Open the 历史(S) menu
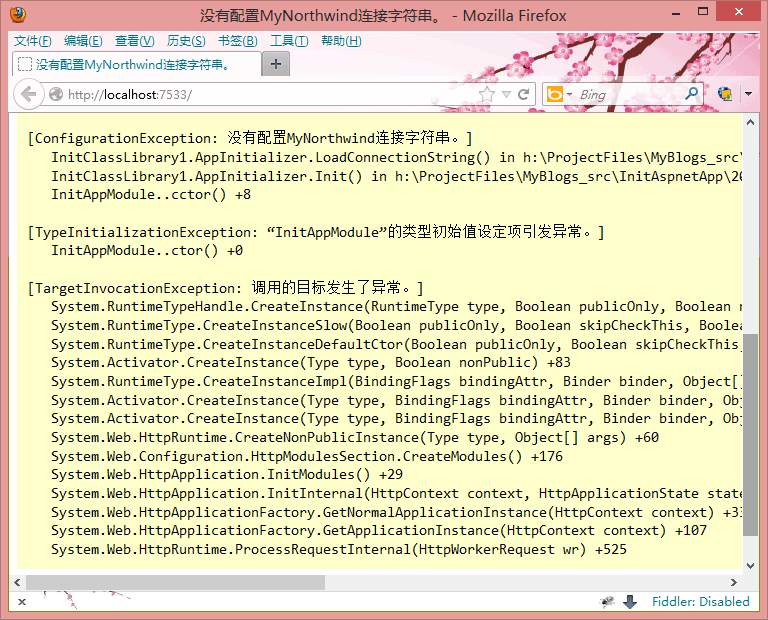The width and height of the screenshot is (768, 620). click(186, 41)
